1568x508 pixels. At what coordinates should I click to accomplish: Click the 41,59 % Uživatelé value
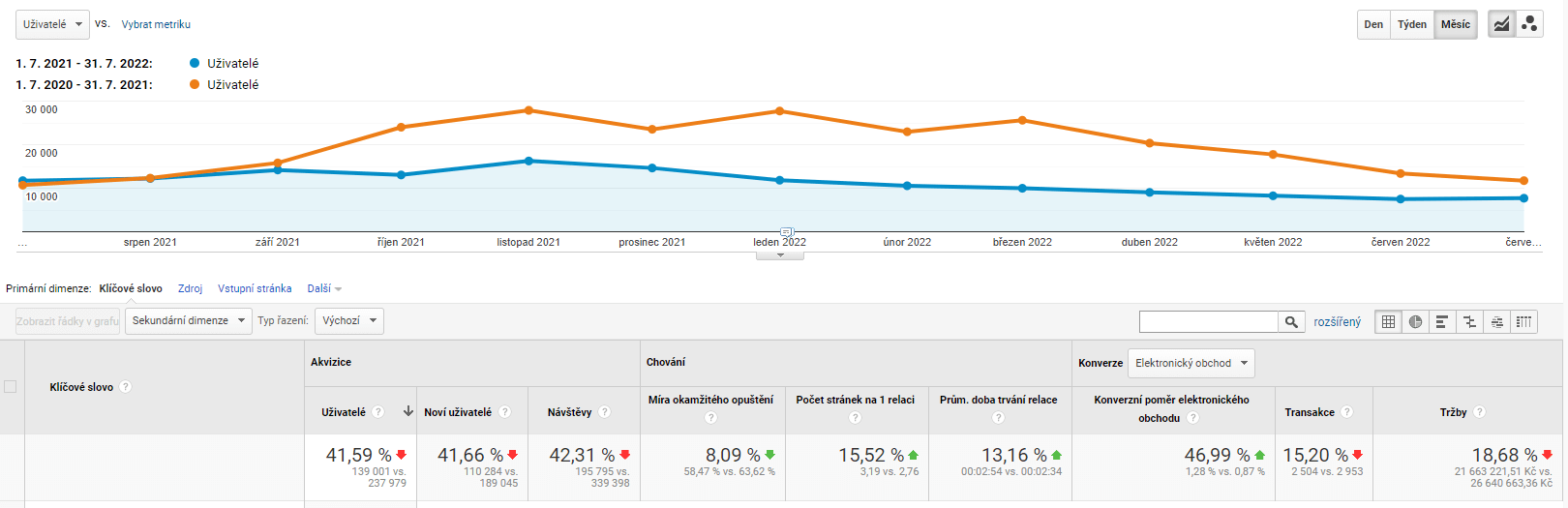pos(359,455)
